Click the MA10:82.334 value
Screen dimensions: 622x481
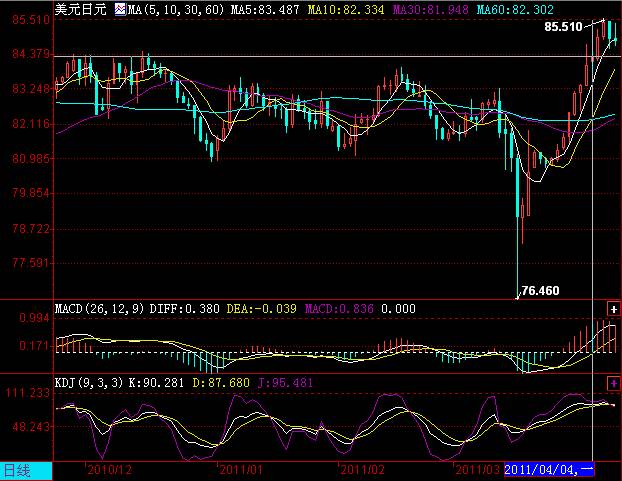pos(346,9)
